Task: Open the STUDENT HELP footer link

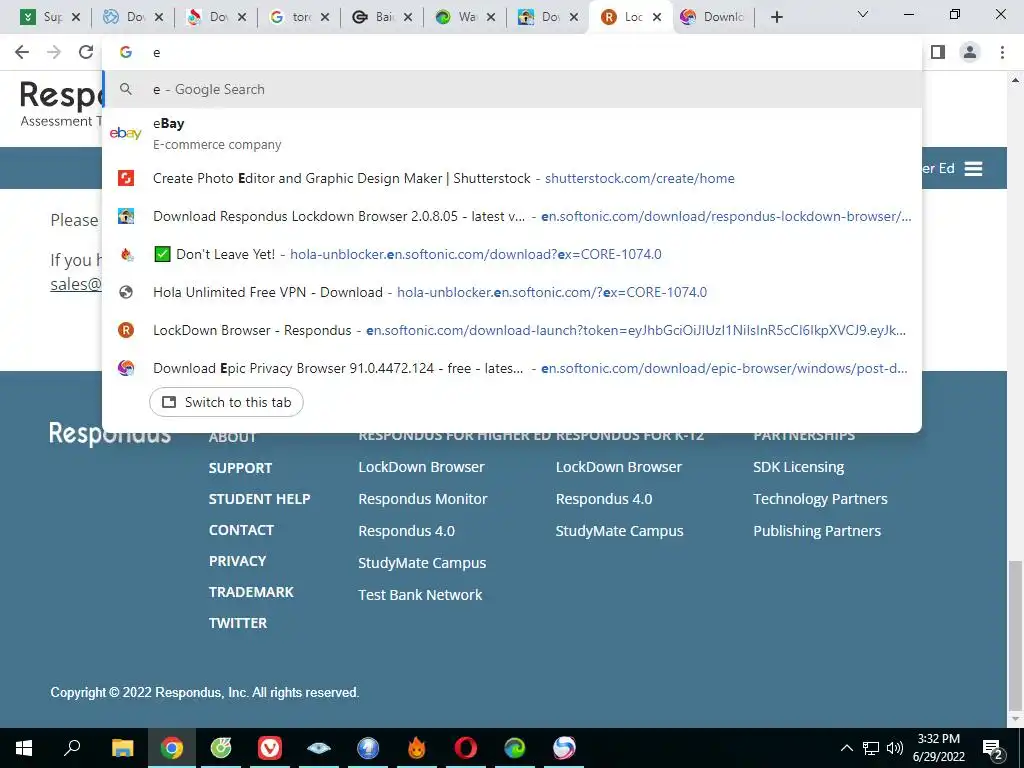Action: 259,499
